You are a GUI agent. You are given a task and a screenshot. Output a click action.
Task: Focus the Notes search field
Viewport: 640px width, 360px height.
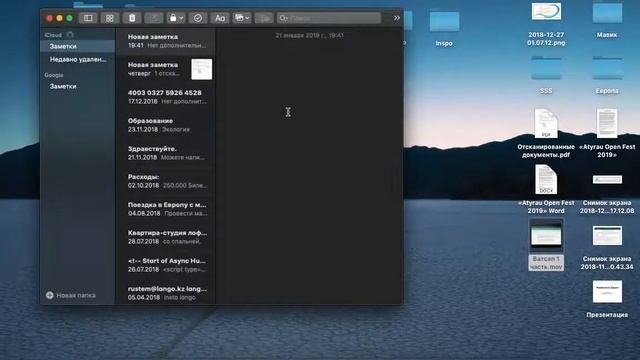tap(329, 18)
